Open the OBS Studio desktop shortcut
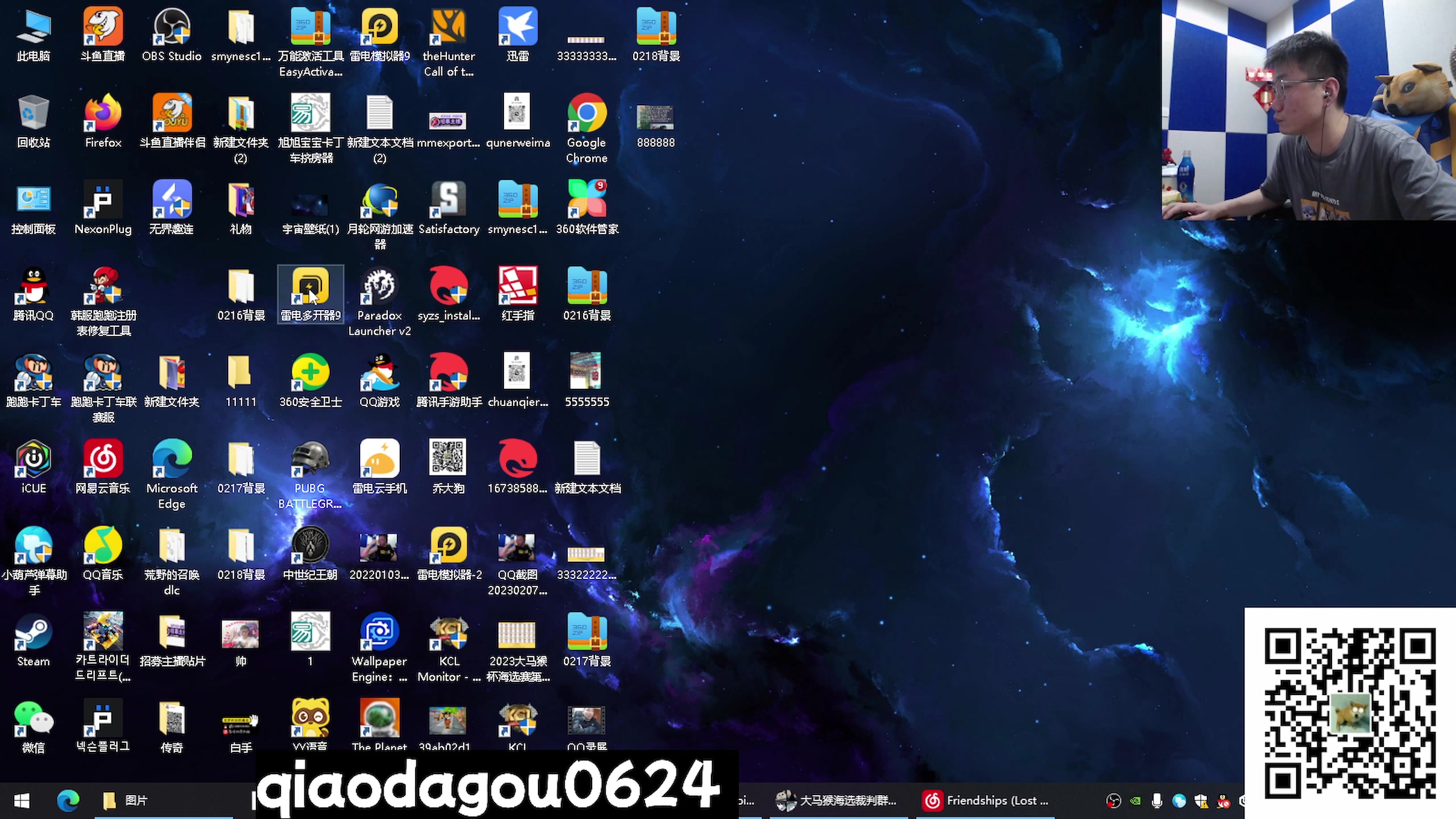1456x819 pixels. pos(172,27)
